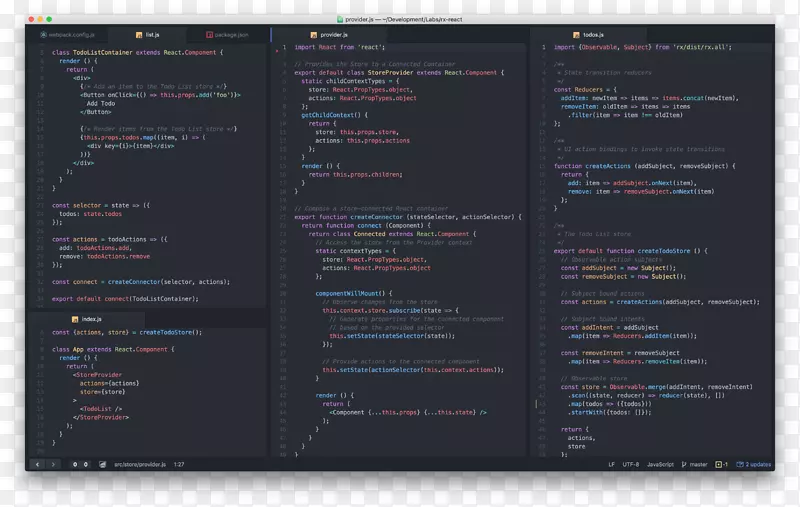Screen dimensions: 800x507
Task: Click the src/store/provider.js file path
Action: coord(139,464)
